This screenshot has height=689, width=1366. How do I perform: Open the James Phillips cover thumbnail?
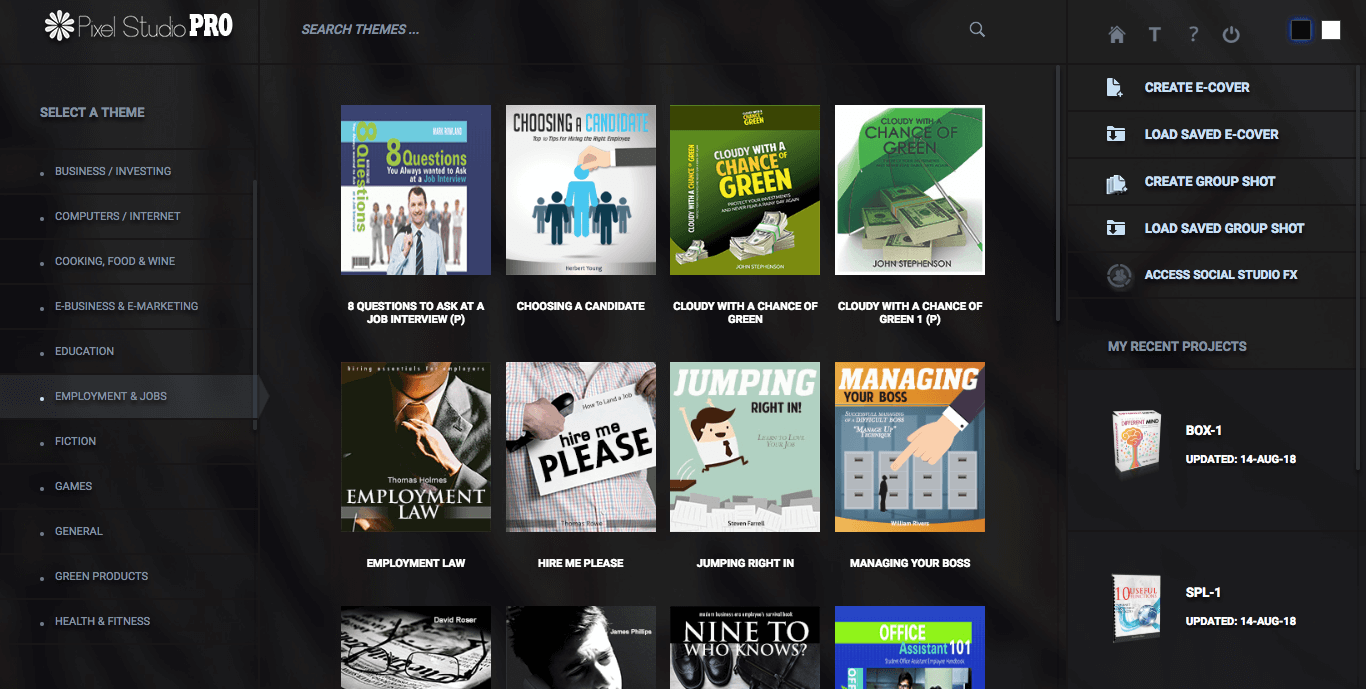click(x=581, y=647)
